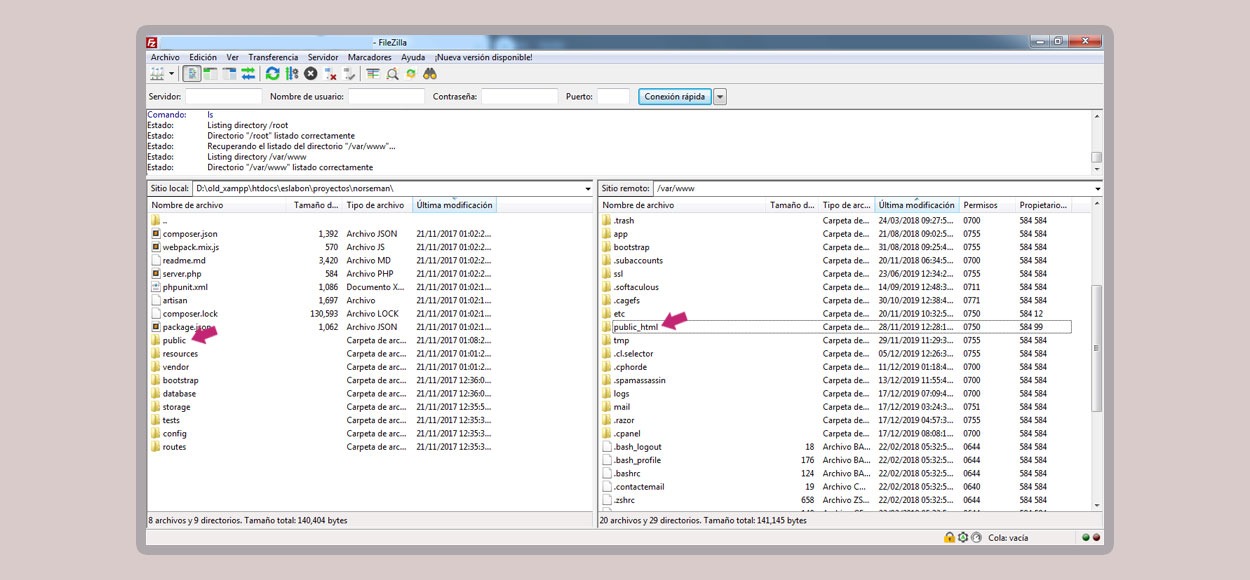The width and height of the screenshot is (1250, 580).
Task: Select remote file .bash_profile
Action: click(x=636, y=460)
